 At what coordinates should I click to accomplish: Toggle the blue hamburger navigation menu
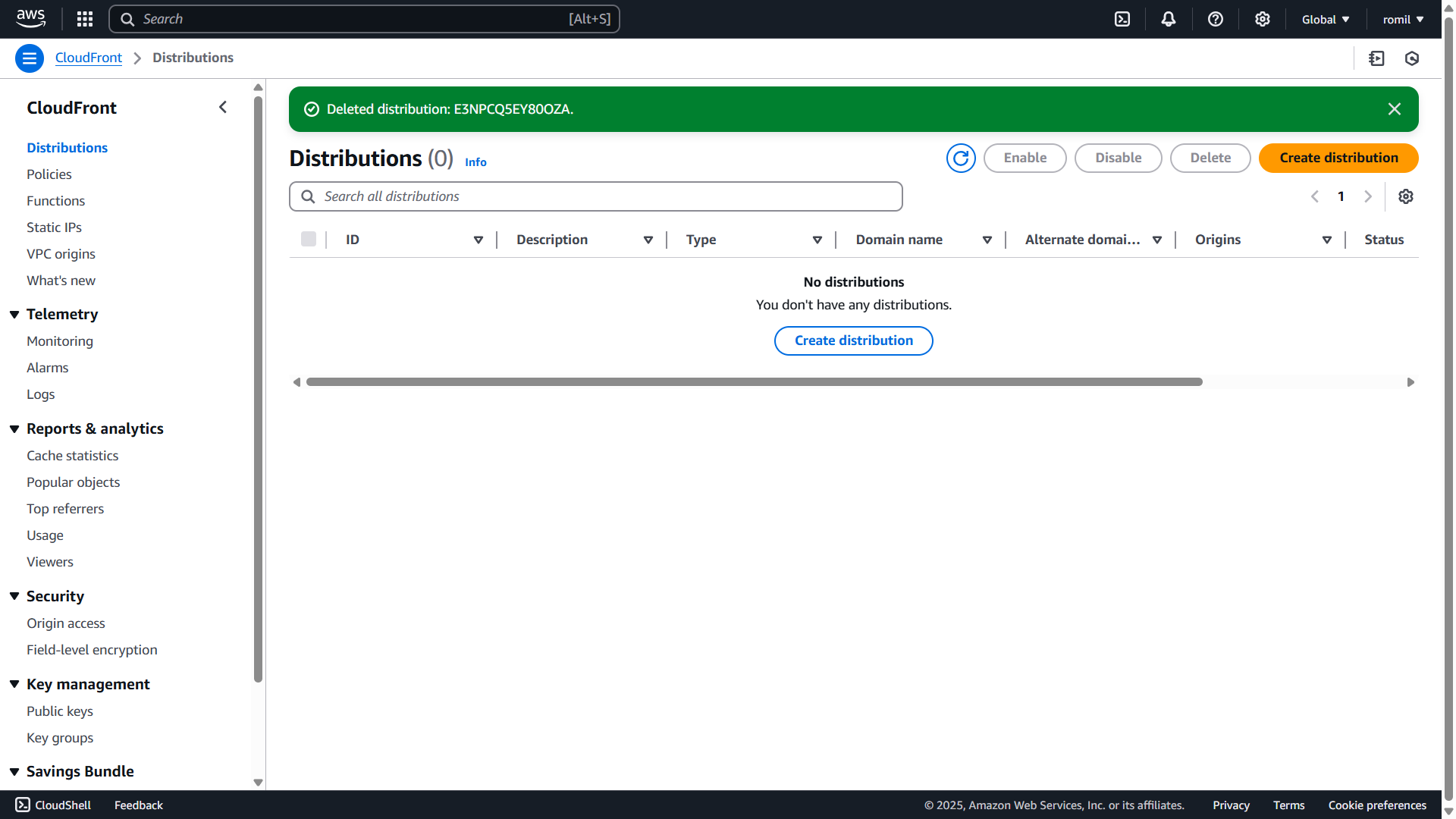pyautogui.click(x=30, y=58)
